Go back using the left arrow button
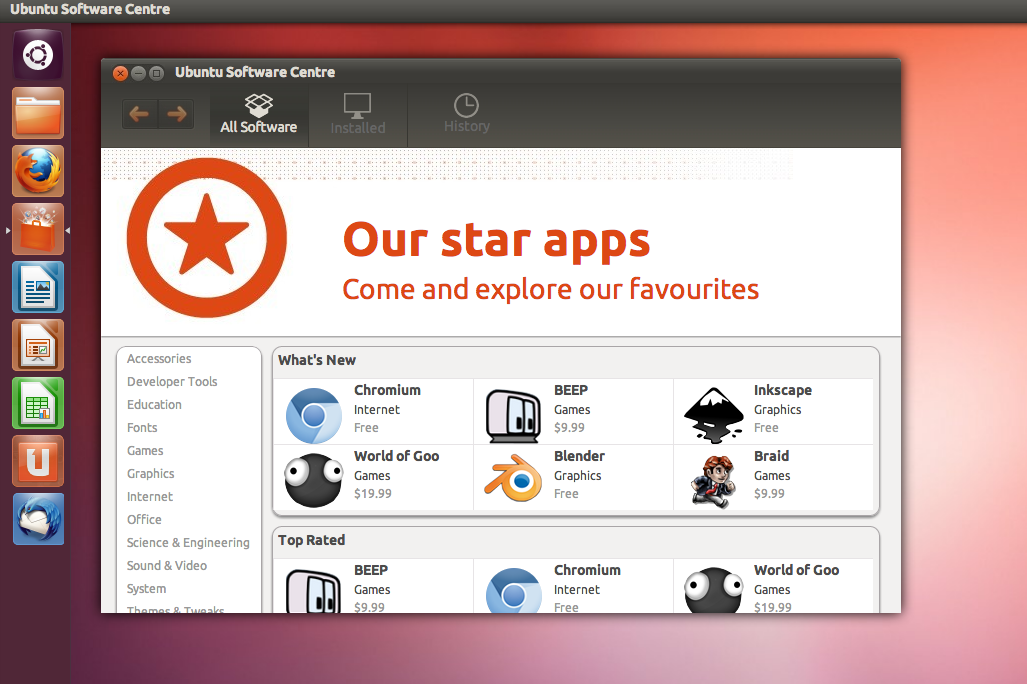Screen dimensions: 1027x684 click(x=139, y=114)
